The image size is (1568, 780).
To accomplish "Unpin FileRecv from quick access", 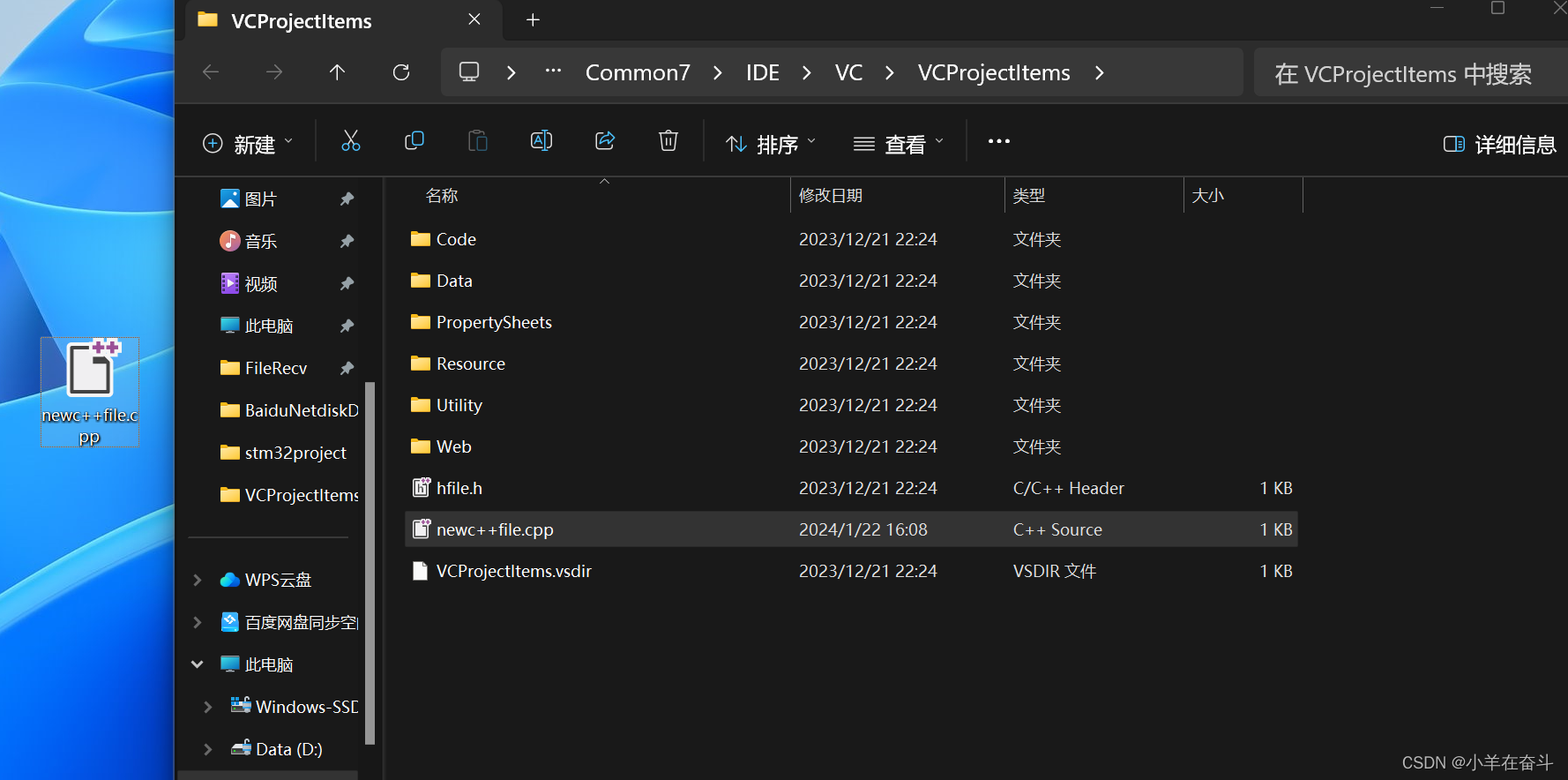I will click(x=347, y=369).
